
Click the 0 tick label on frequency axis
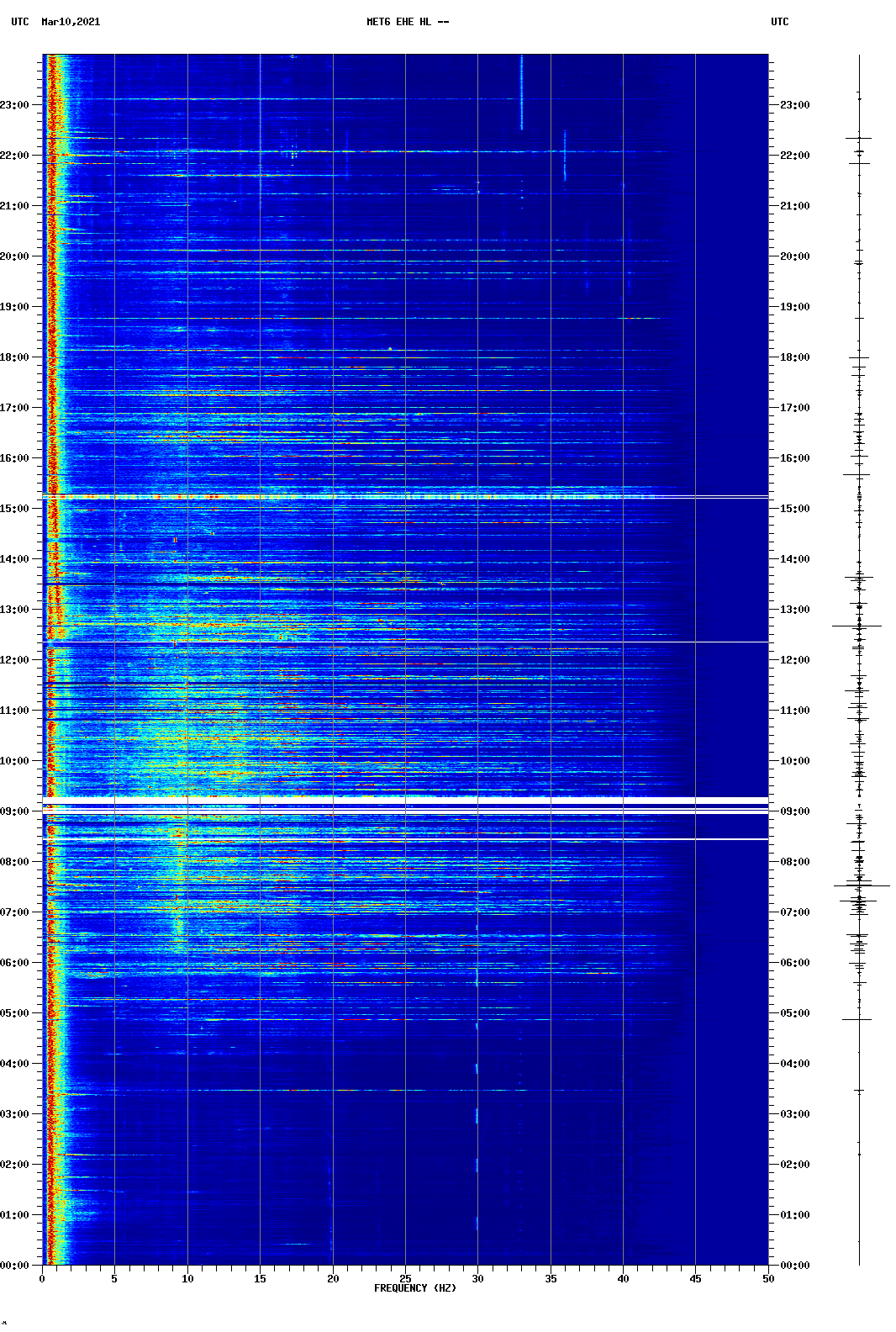click(42, 1278)
